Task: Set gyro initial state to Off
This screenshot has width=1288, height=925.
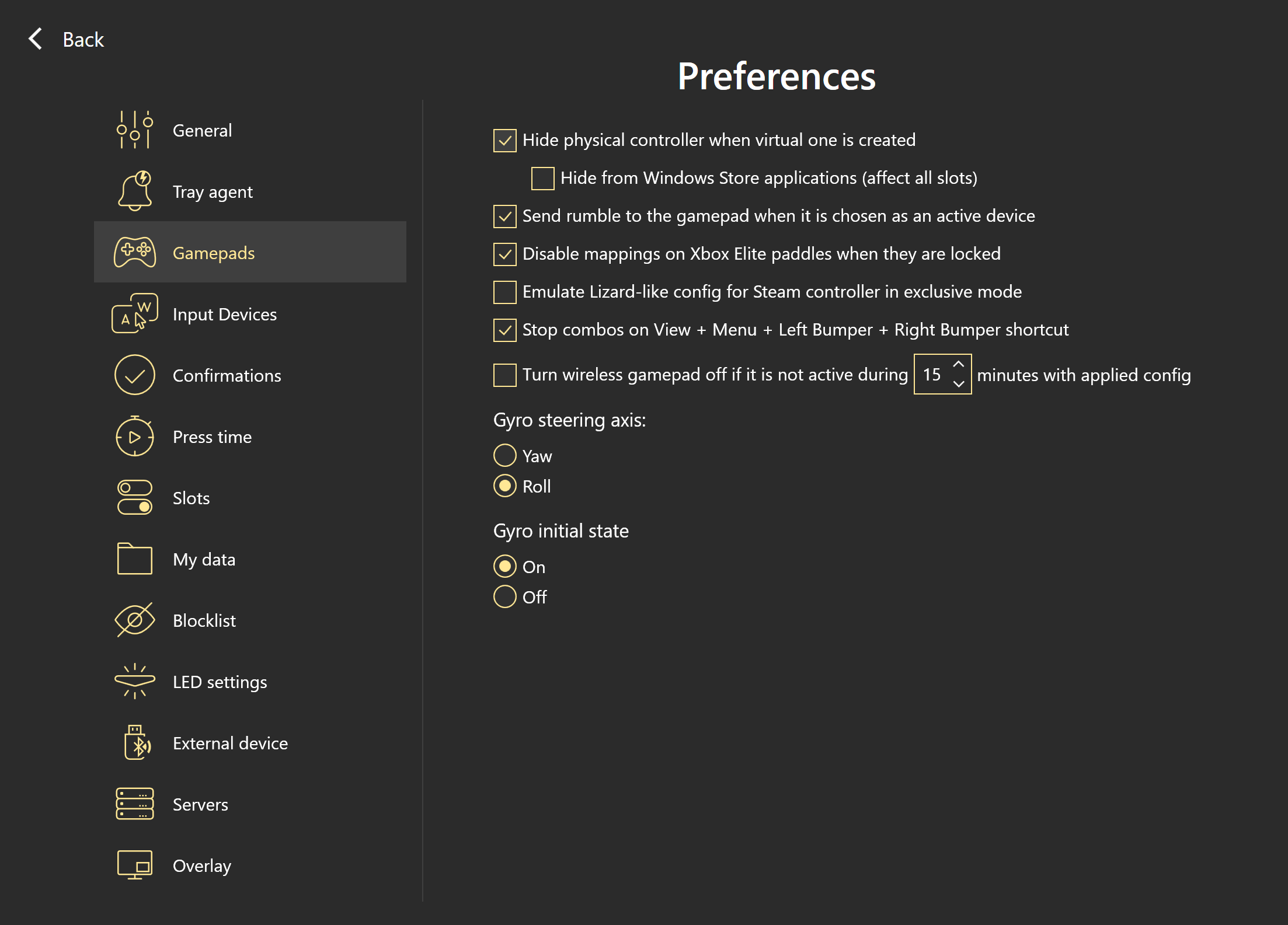Action: pos(505,597)
